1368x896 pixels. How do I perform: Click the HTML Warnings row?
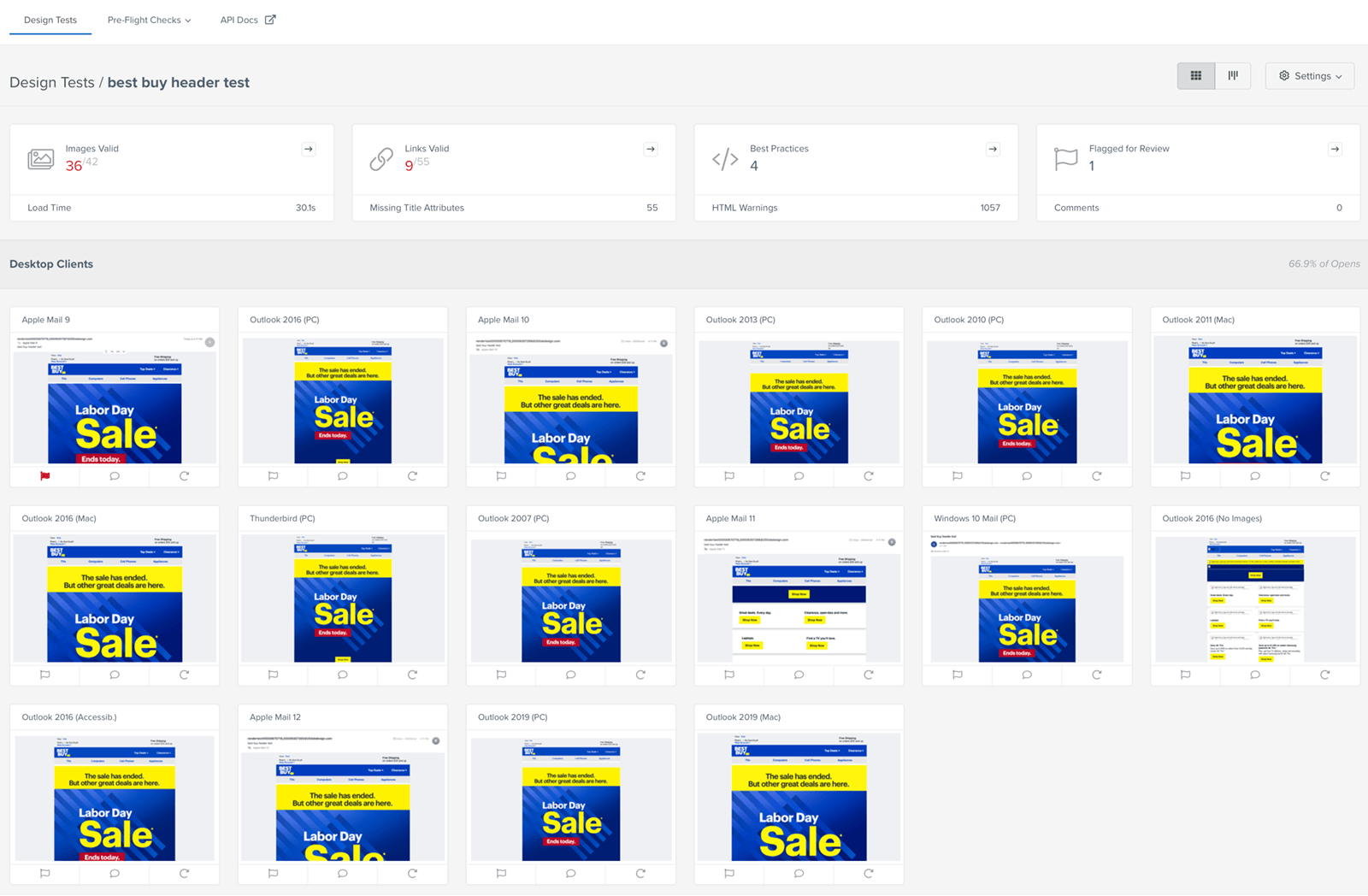click(856, 208)
